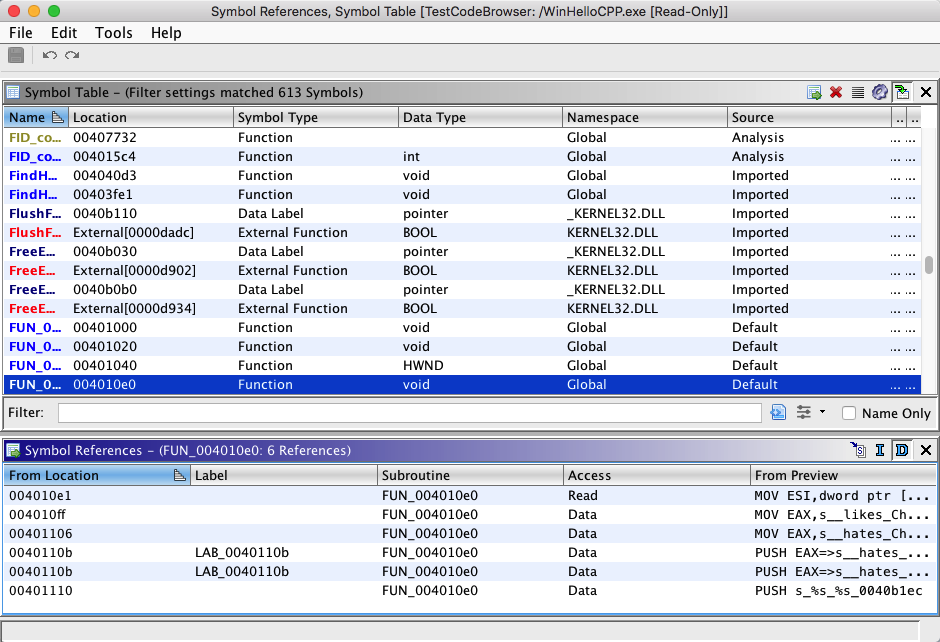Toggle navigation on incoming location icon
Image resolution: width=940 pixels, height=642 pixels.
coord(902,92)
